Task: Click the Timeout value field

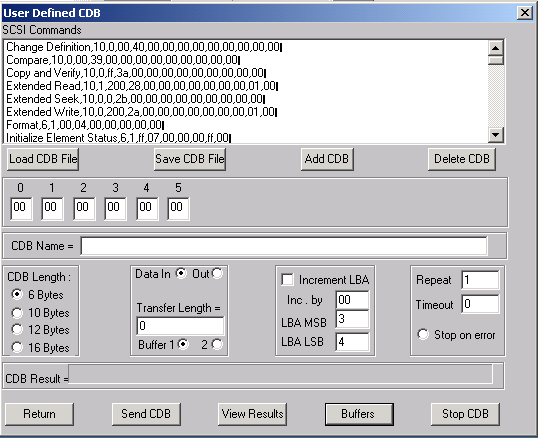Action: 480,304
